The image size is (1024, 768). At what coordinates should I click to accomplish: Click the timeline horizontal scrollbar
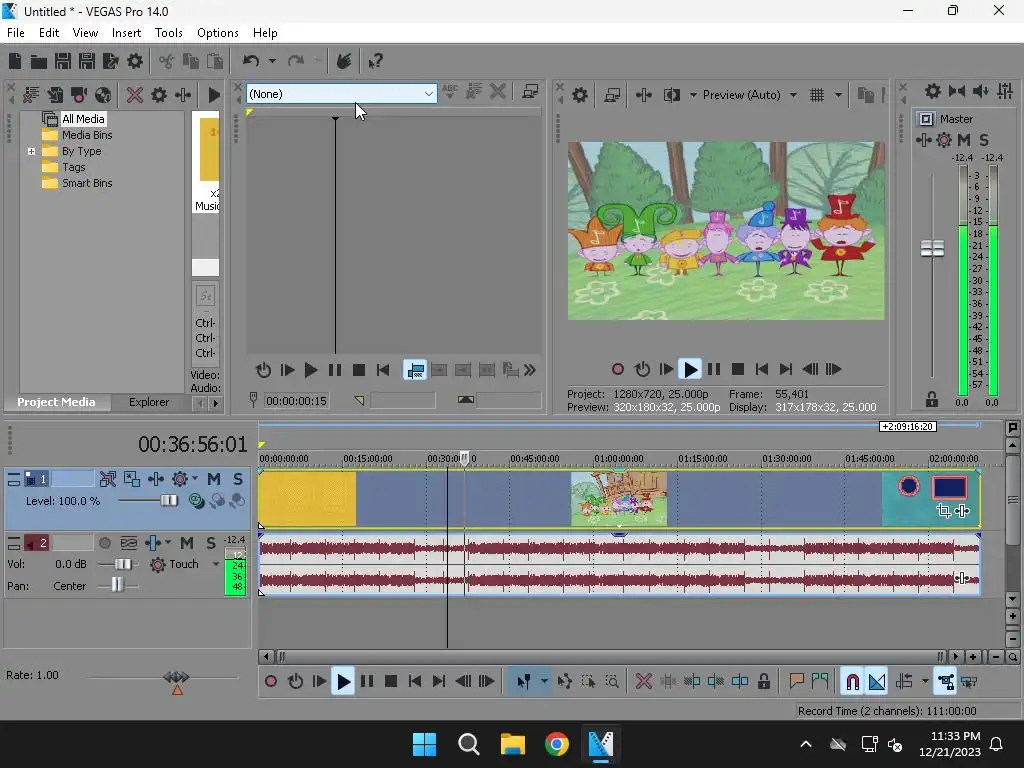click(611, 657)
